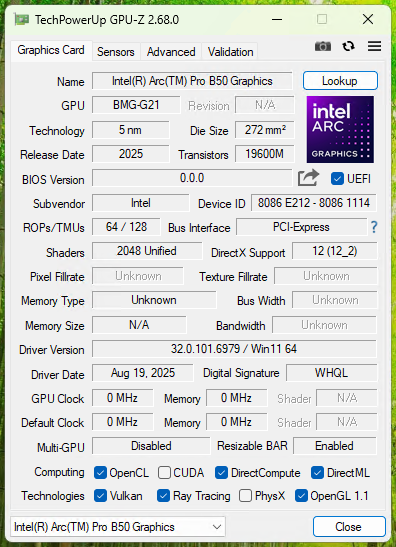The height and width of the screenshot is (547, 396).
Task: Click the BIOS Version field 0.0.0
Action: [192, 178]
